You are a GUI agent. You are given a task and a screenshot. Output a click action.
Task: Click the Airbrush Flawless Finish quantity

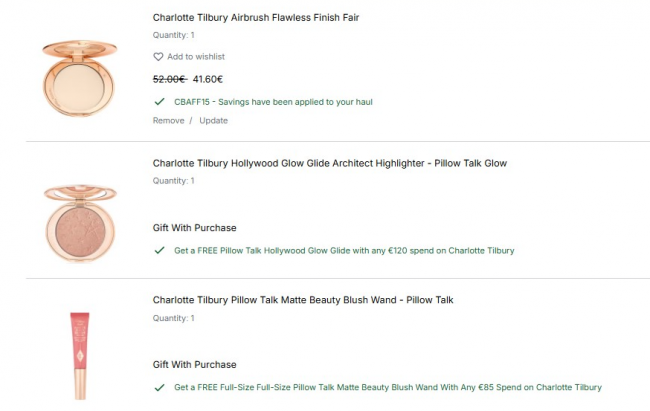pos(173,35)
